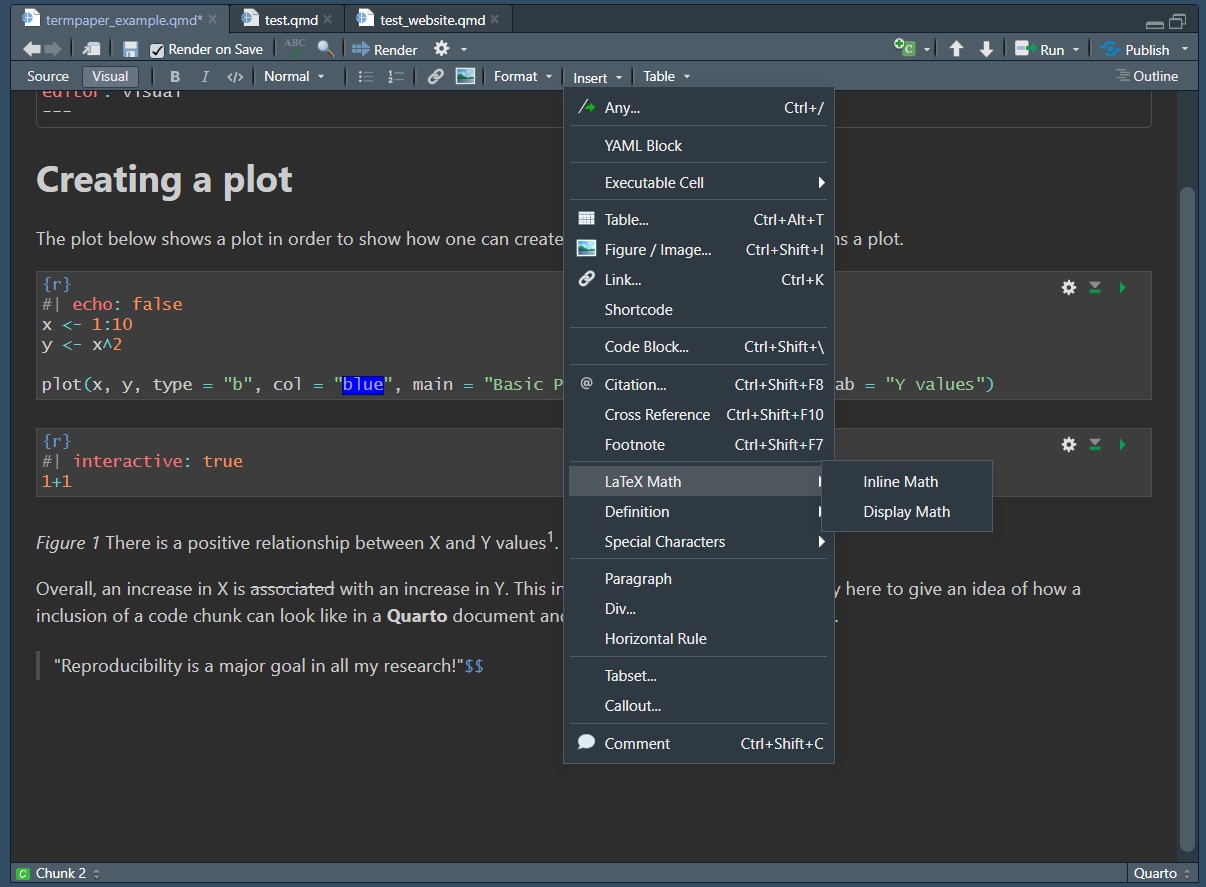Image resolution: width=1206 pixels, height=887 pixels.
Task: Click the find and replace magnifier icon
Action: [325, 48]
